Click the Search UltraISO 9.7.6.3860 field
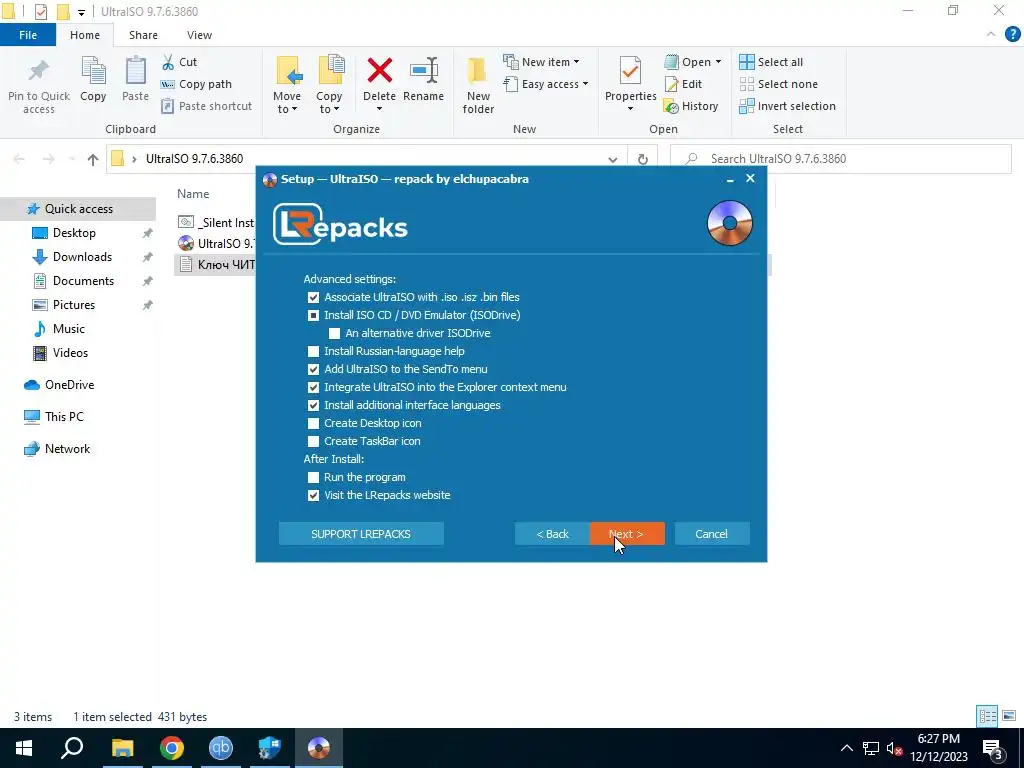This screenshot has height=768, width=1024. coord(841,159)
